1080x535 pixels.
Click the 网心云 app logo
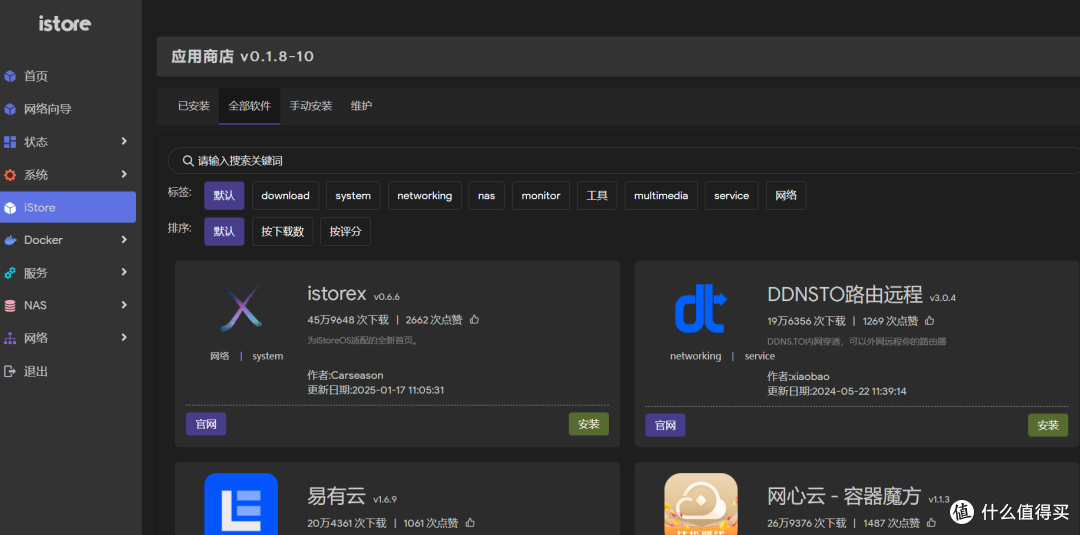tap(700, 503)
